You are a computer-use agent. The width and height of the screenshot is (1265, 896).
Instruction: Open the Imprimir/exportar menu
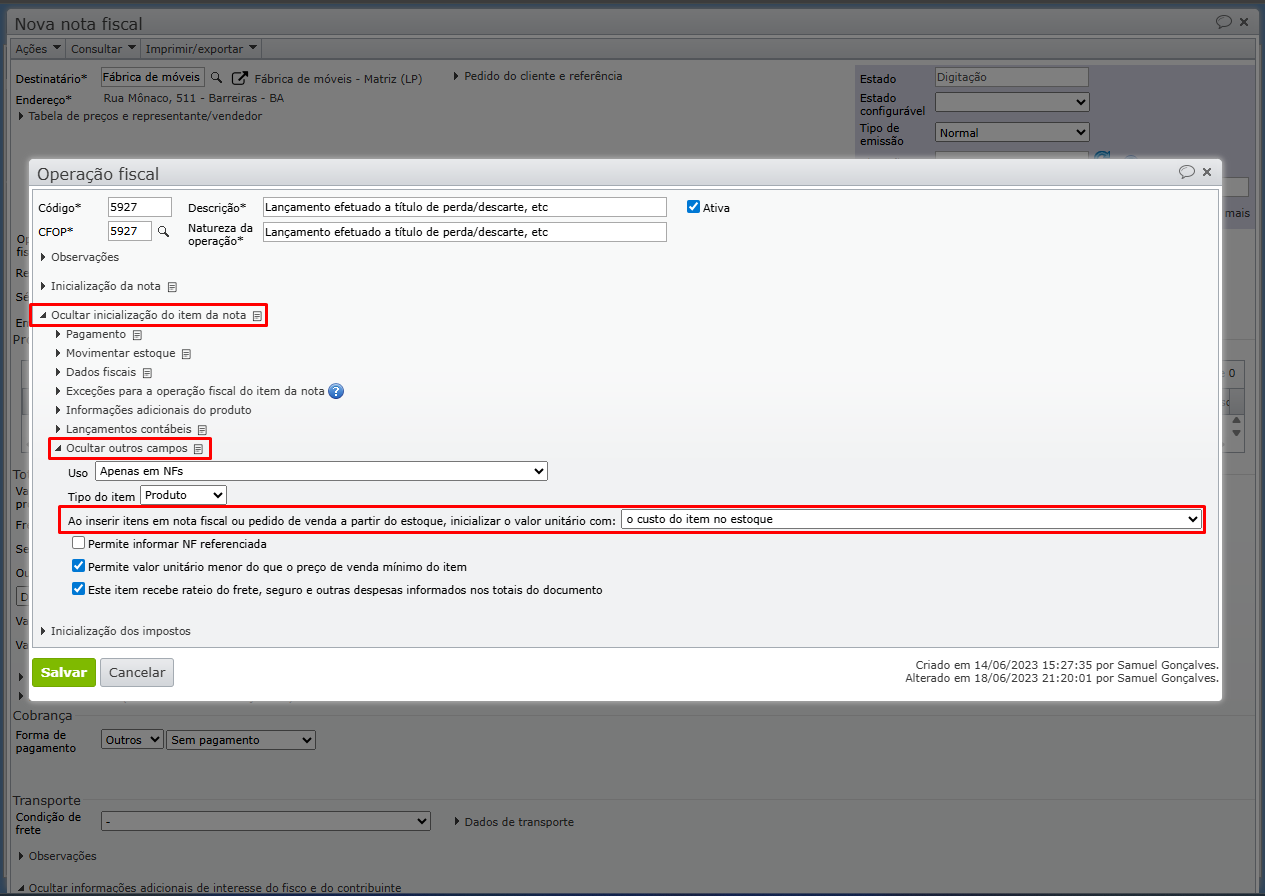(202, 49)
